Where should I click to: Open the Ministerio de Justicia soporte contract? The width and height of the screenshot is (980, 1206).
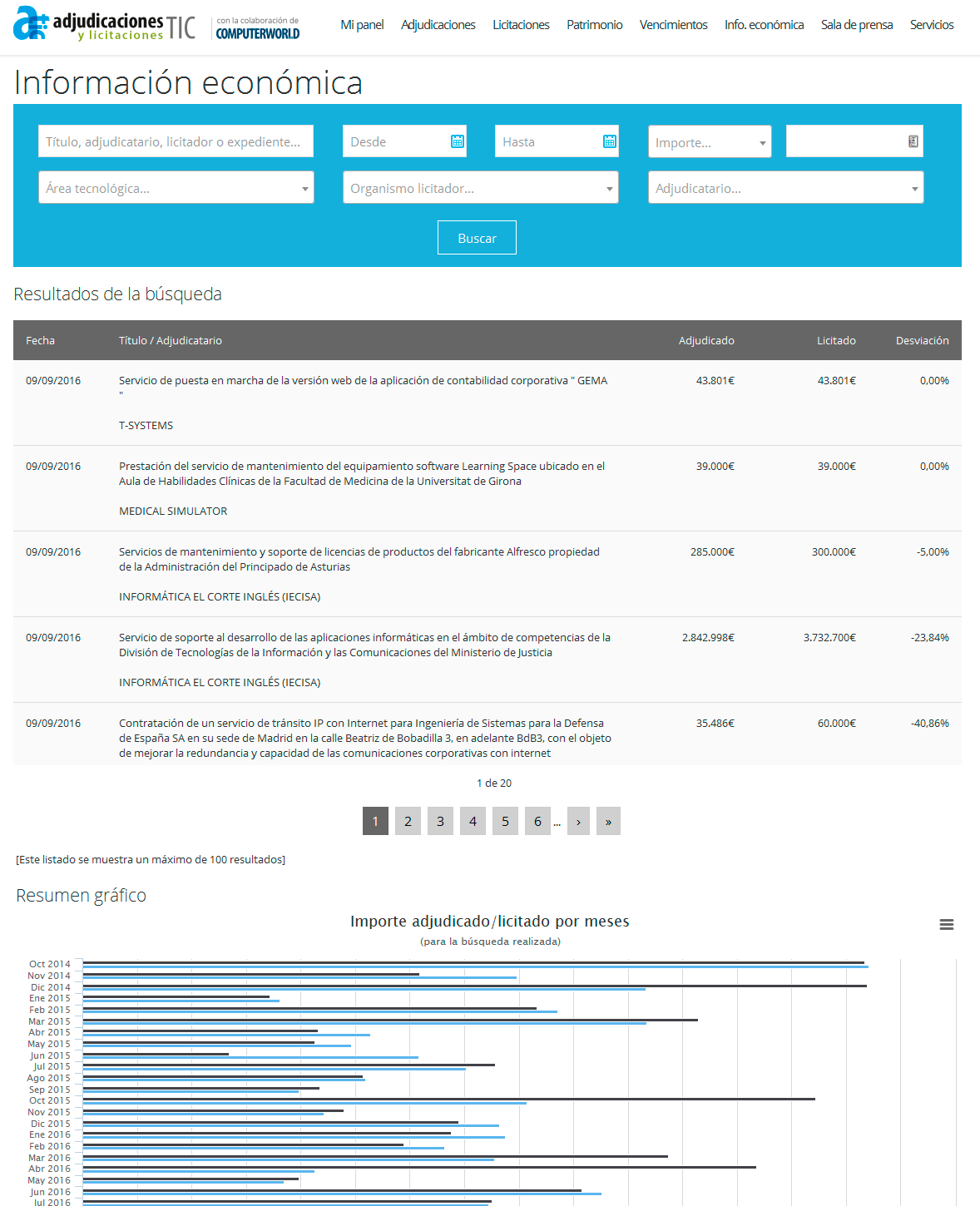coord(364,645)
